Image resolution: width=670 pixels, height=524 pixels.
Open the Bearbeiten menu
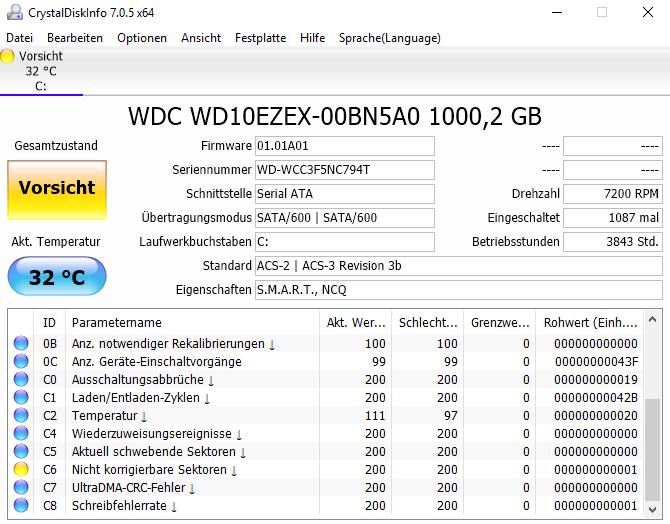click(75, 38)
